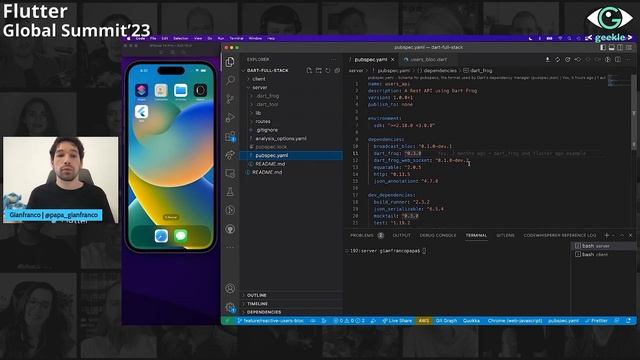The height and width of the screenshot is (360, 640).
Task: Open the Extensions view
Action: 230,136
